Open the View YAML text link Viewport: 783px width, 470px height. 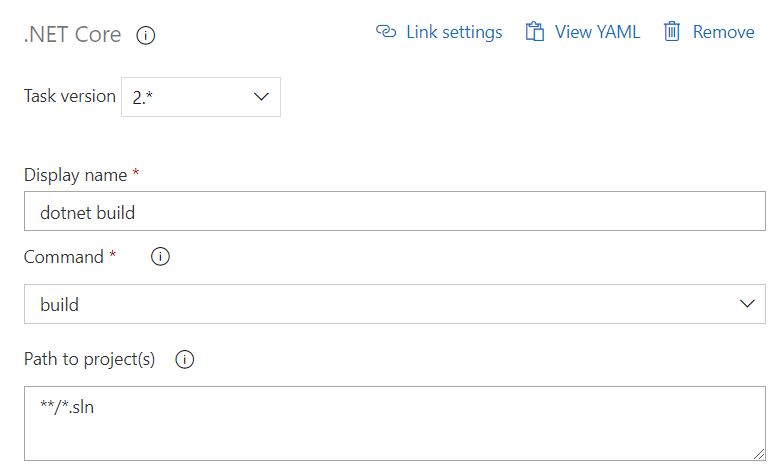tap(597, 32)
